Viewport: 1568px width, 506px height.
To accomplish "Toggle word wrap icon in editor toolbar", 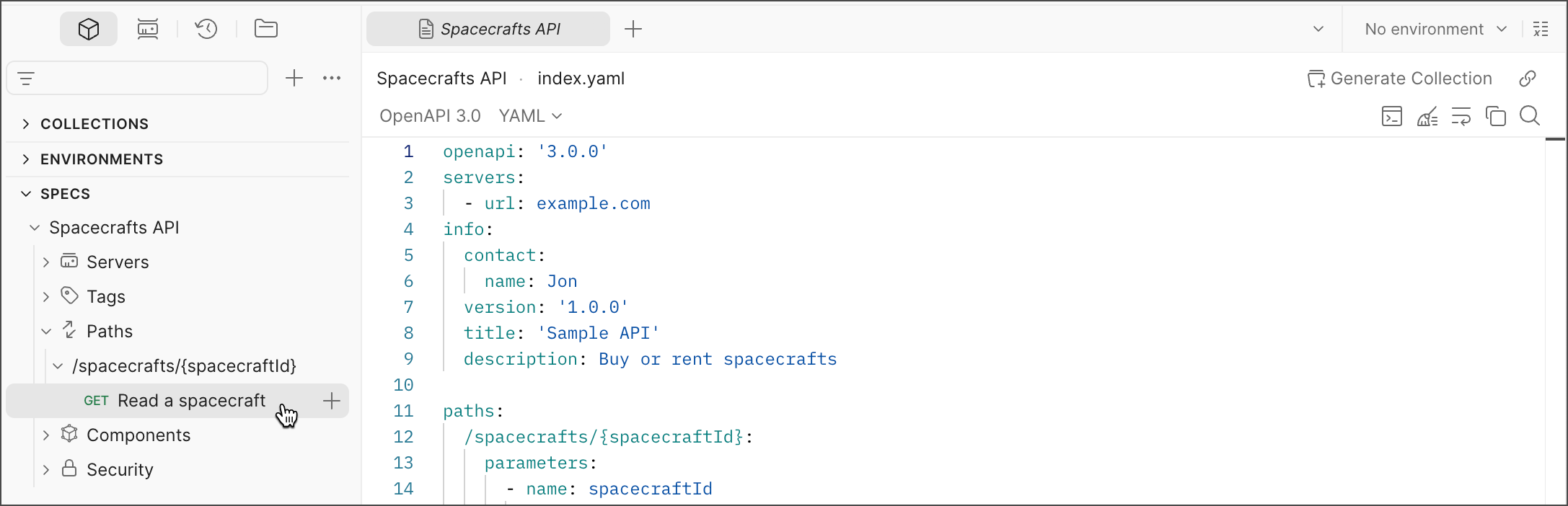I will pyautogui.click(x=1461, y=116).
